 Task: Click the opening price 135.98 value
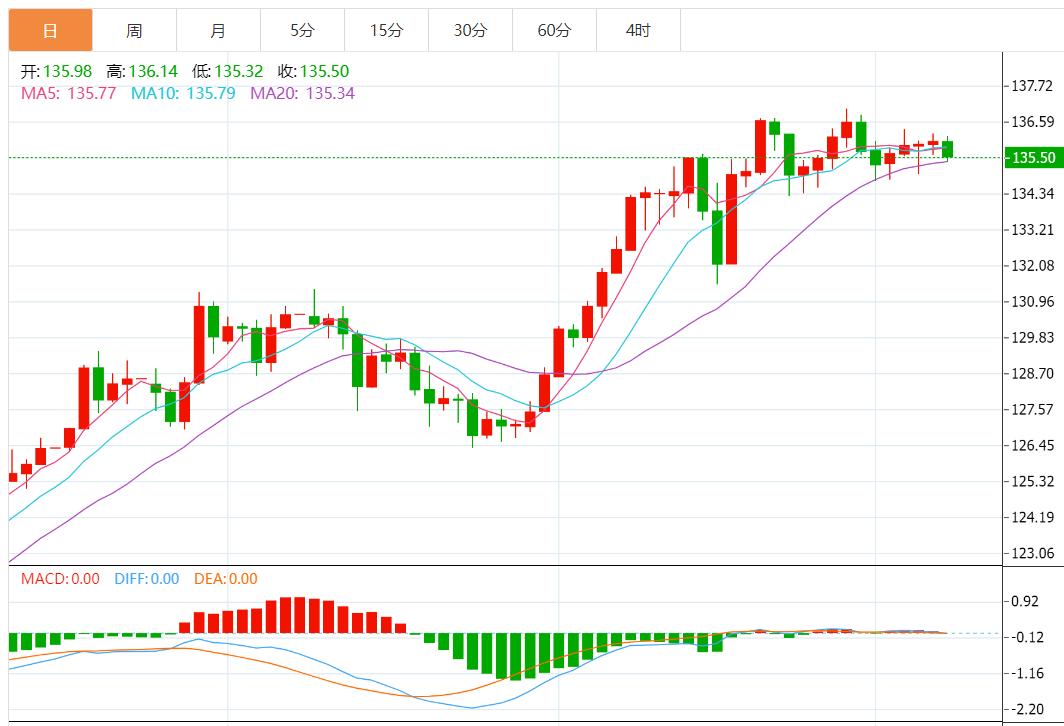pyautogui.click(x=68, y=71)
